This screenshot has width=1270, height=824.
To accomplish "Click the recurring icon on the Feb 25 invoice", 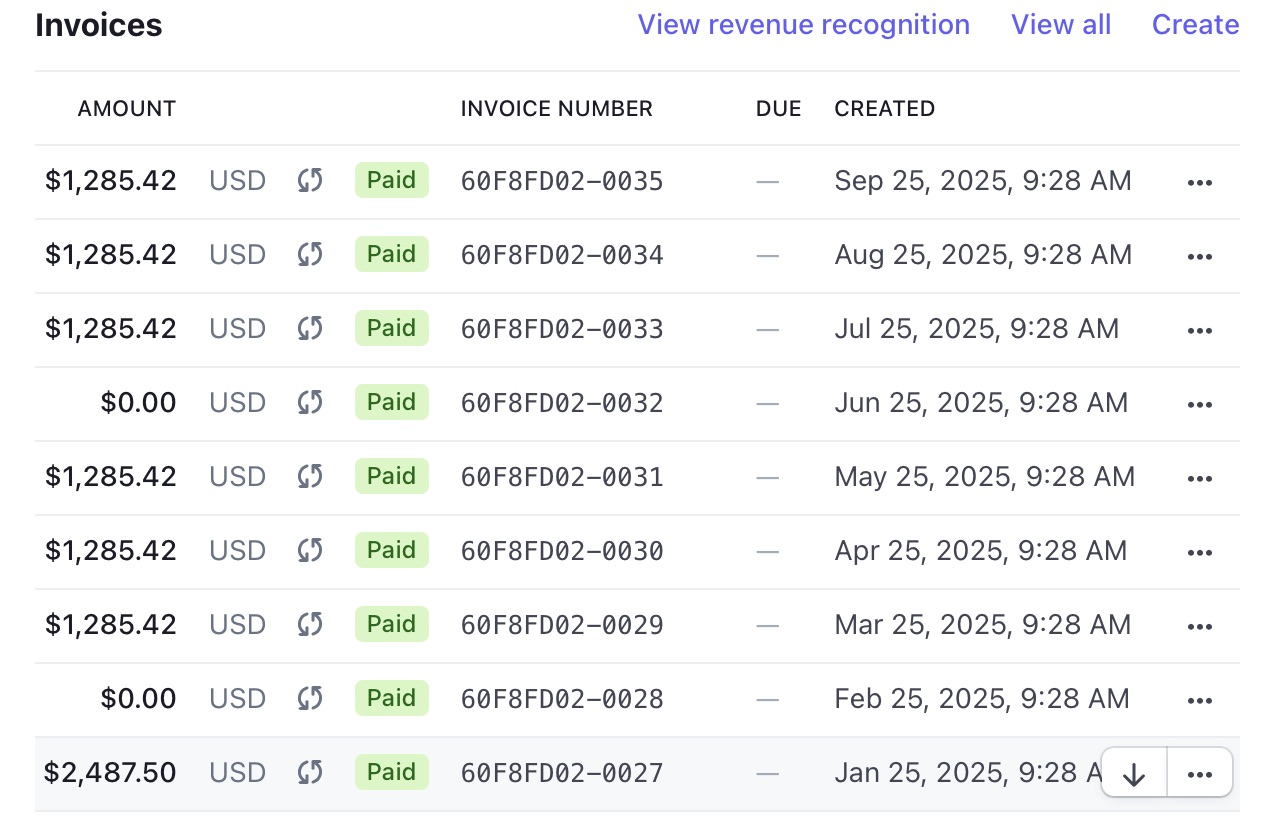I will [x=310, y=698].
